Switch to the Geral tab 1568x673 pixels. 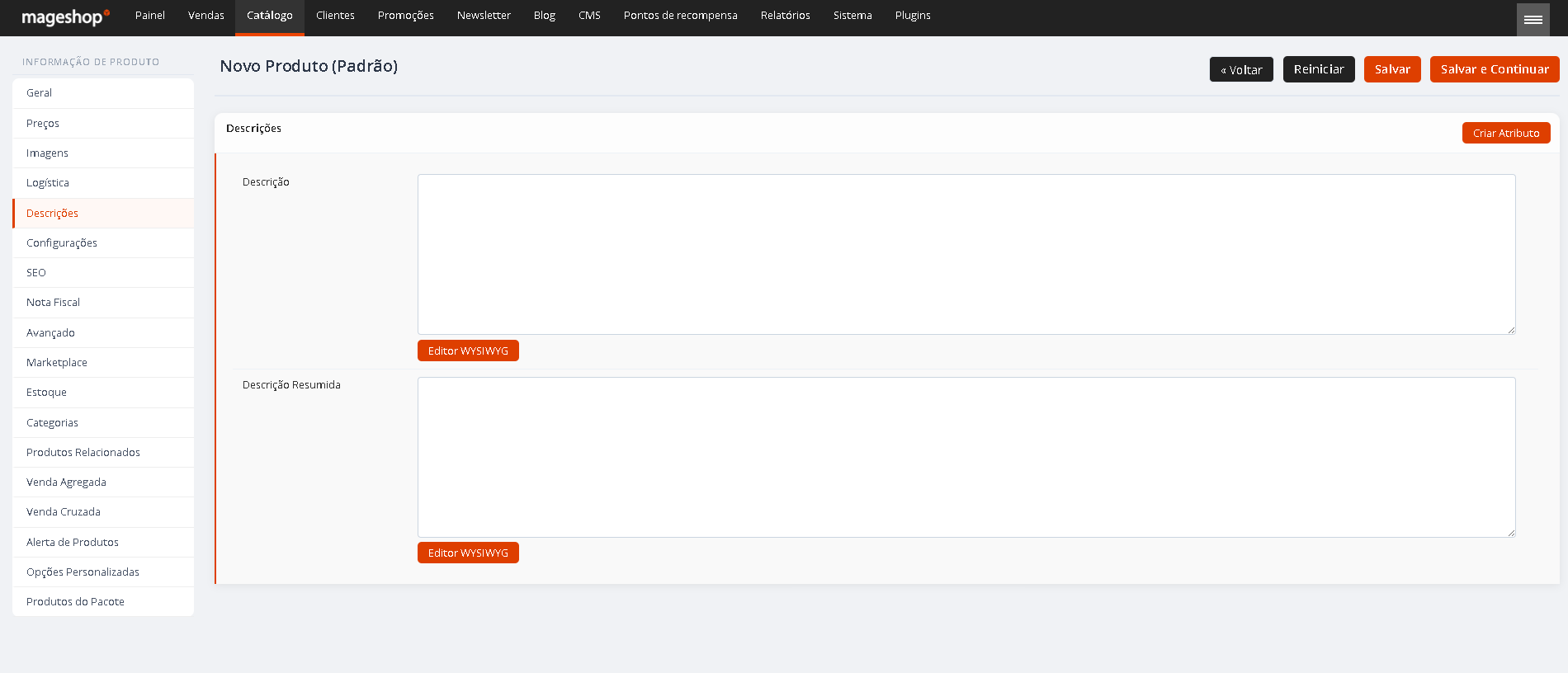click(x=103, y=93)
